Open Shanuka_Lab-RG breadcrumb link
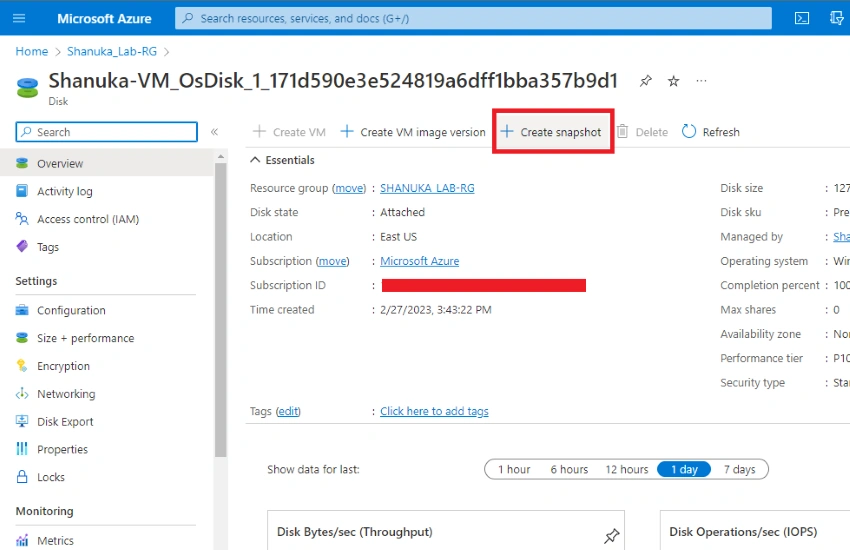Viewport: 850px width, 550px height. pyautogui.click(x=112, y=51)
